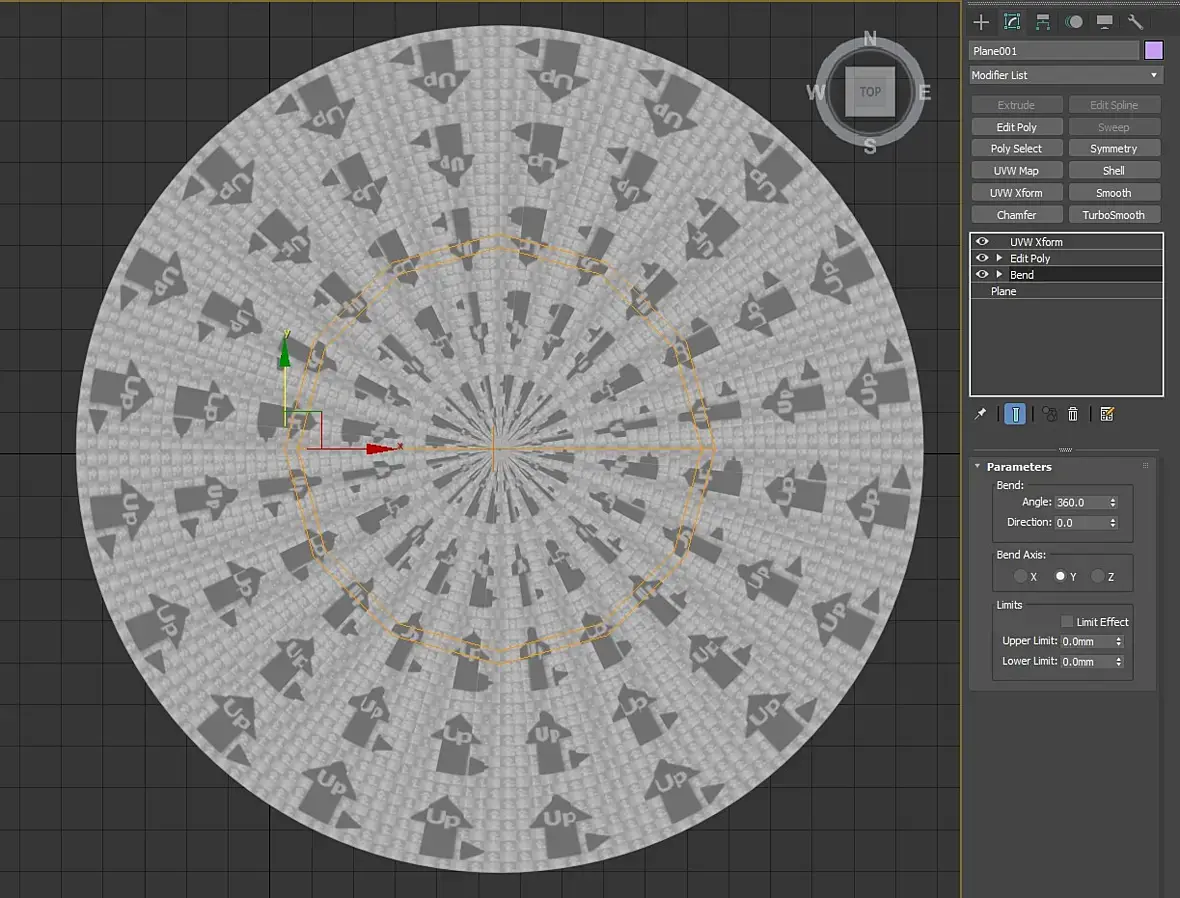1180x898 pixels.
Task: Apply the Shell modifier button
Action: pos(1114,171)
